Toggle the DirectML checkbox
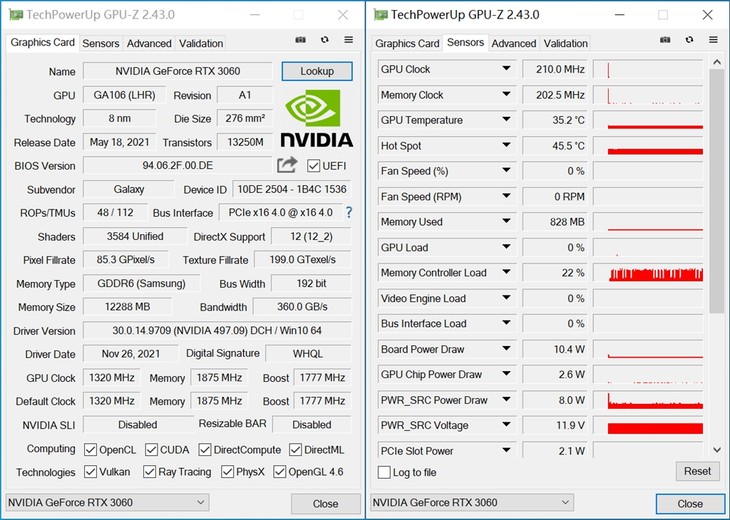Image resolution: width=730 pixels, height=520 pixels. (x=295, y=450)
